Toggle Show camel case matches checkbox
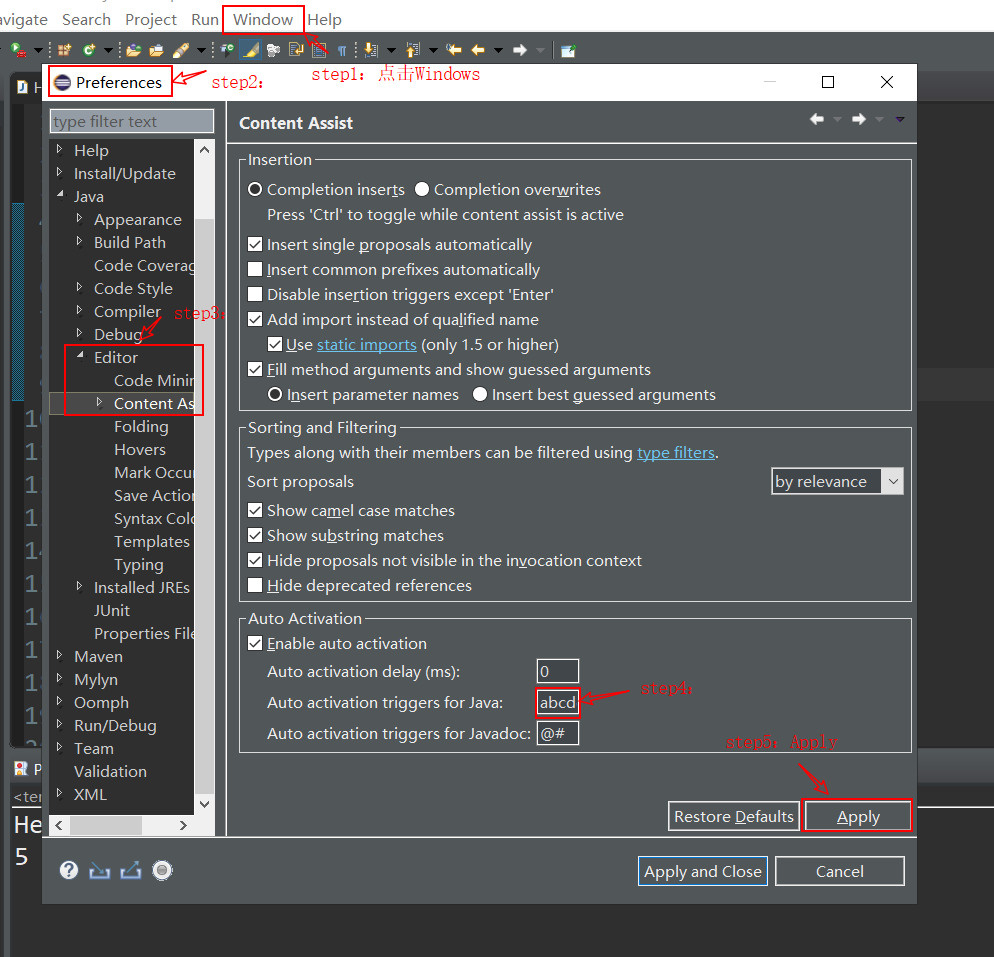 [255, 510]
